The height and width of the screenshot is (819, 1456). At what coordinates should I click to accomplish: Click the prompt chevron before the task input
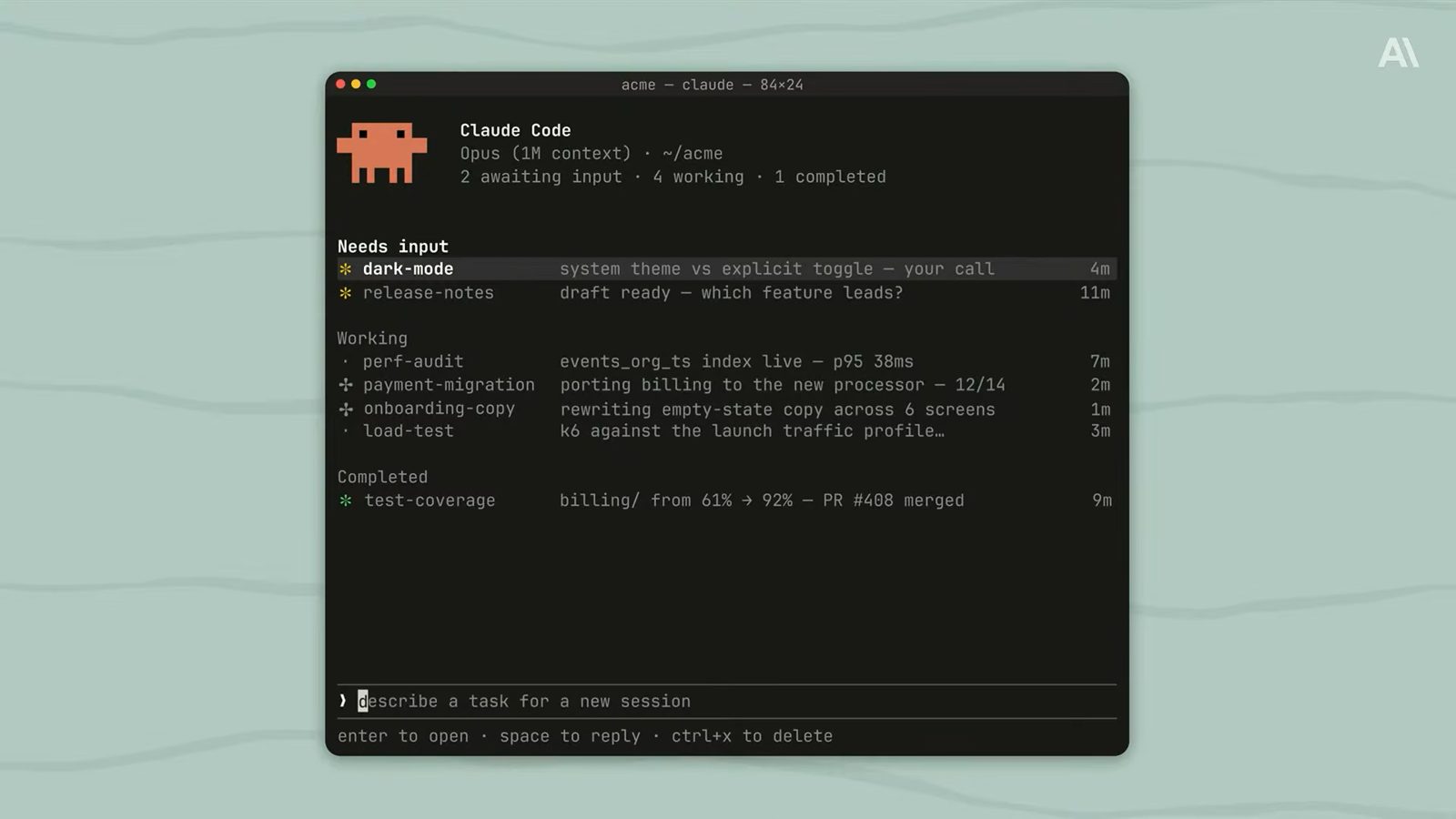coord(343,701)
